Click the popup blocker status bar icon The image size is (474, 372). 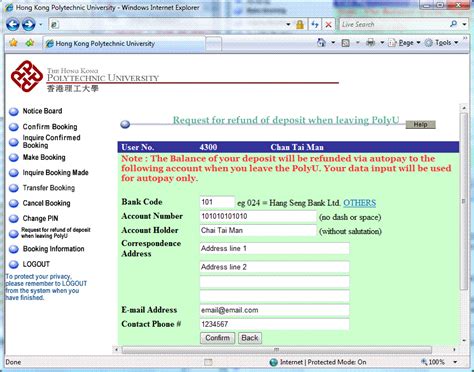208,362
